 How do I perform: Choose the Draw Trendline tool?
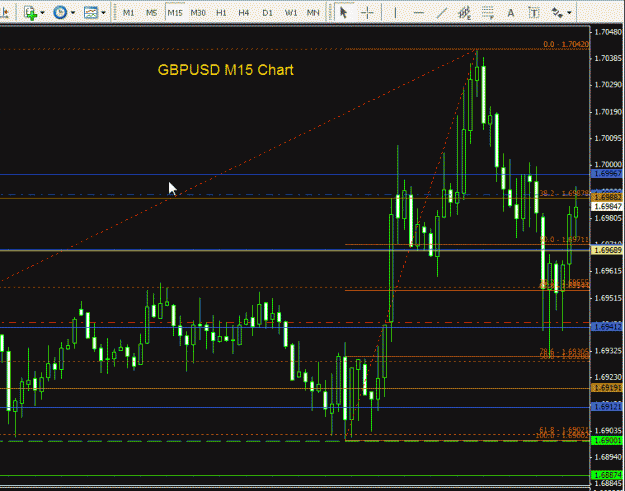tap(442, 13)
